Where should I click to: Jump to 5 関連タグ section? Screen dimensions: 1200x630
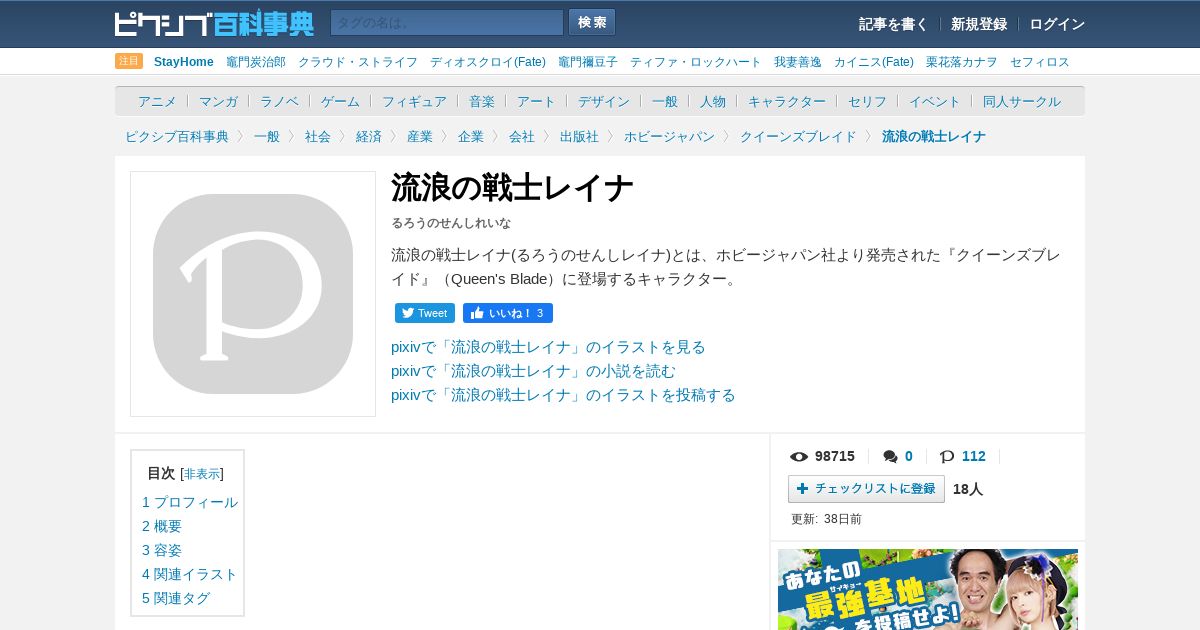coord(176,598)
